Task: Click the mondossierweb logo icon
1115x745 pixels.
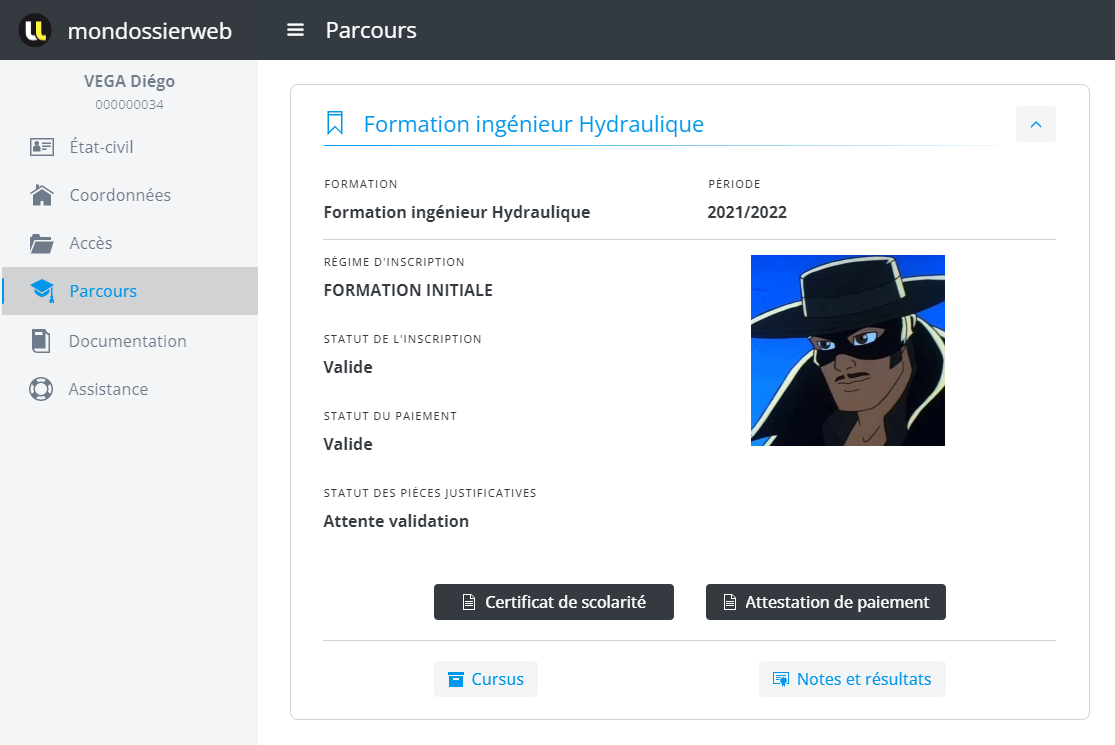Action: click(x=35, y=30)
